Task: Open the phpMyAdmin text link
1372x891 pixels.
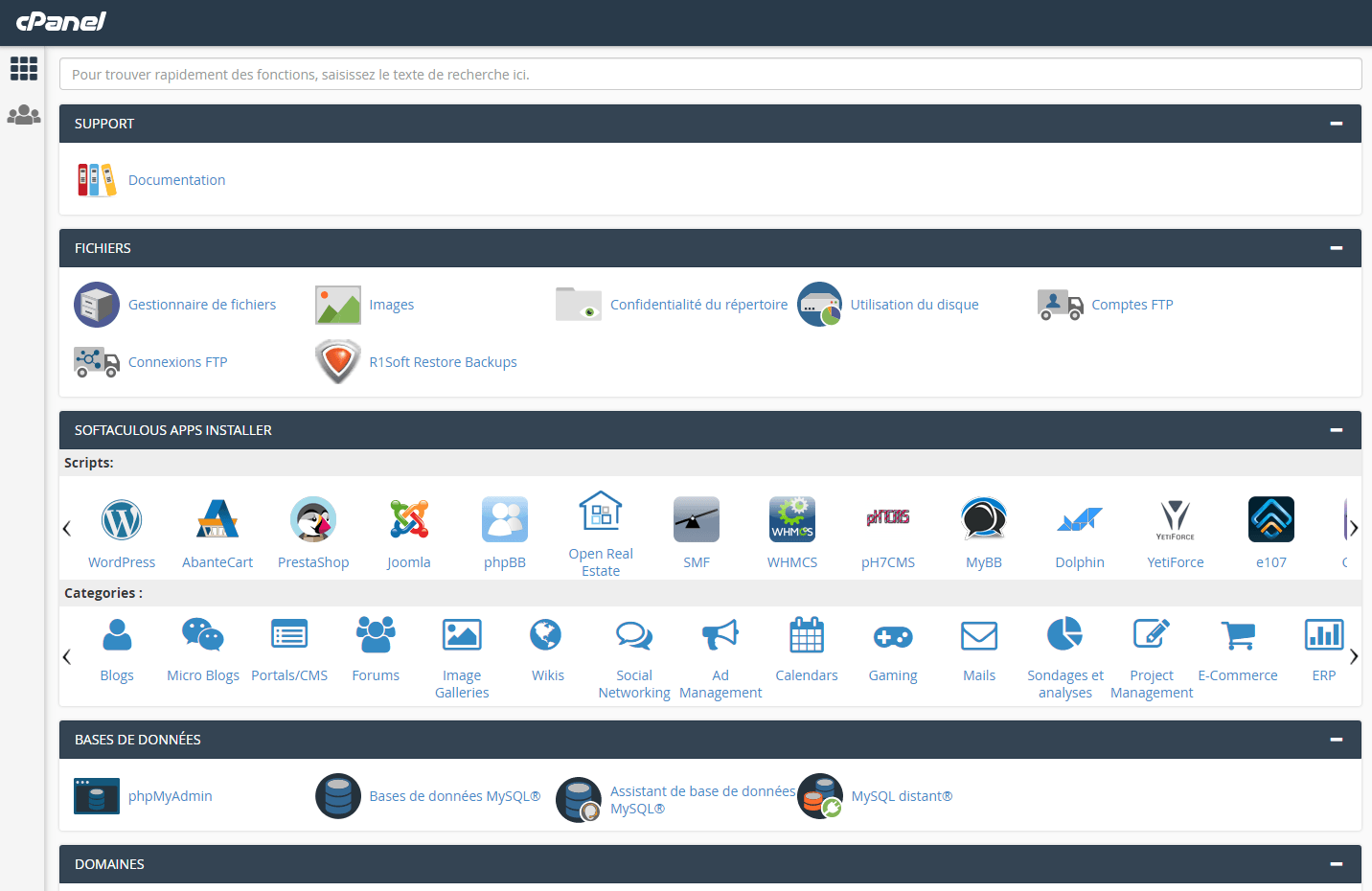Action: [x=171, y=796]
